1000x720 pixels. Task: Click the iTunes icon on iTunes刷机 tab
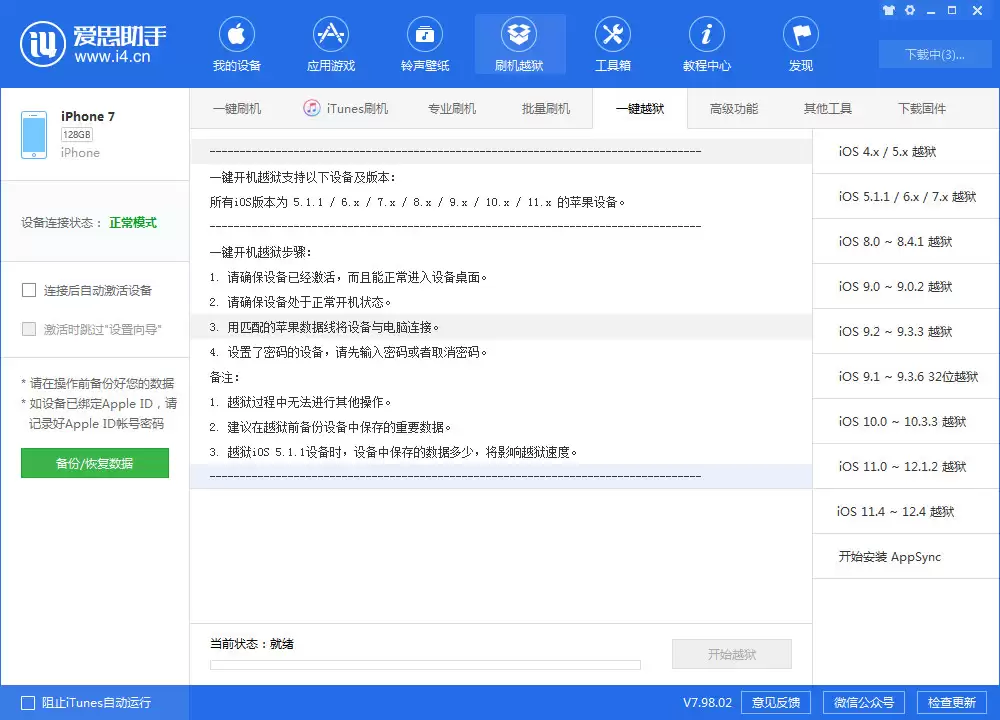coord(312,108)
